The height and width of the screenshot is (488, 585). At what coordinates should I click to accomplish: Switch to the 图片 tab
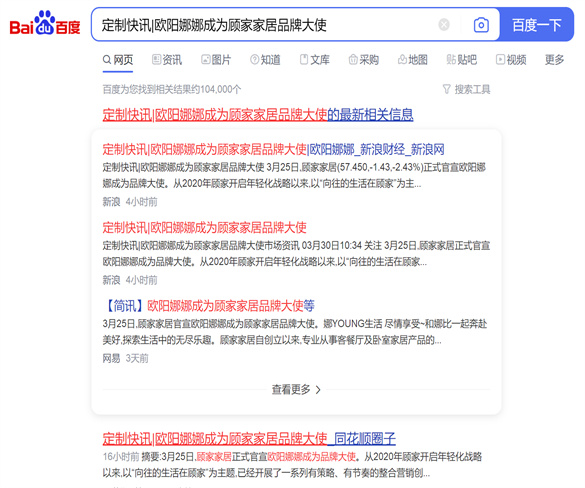(216, 60)
